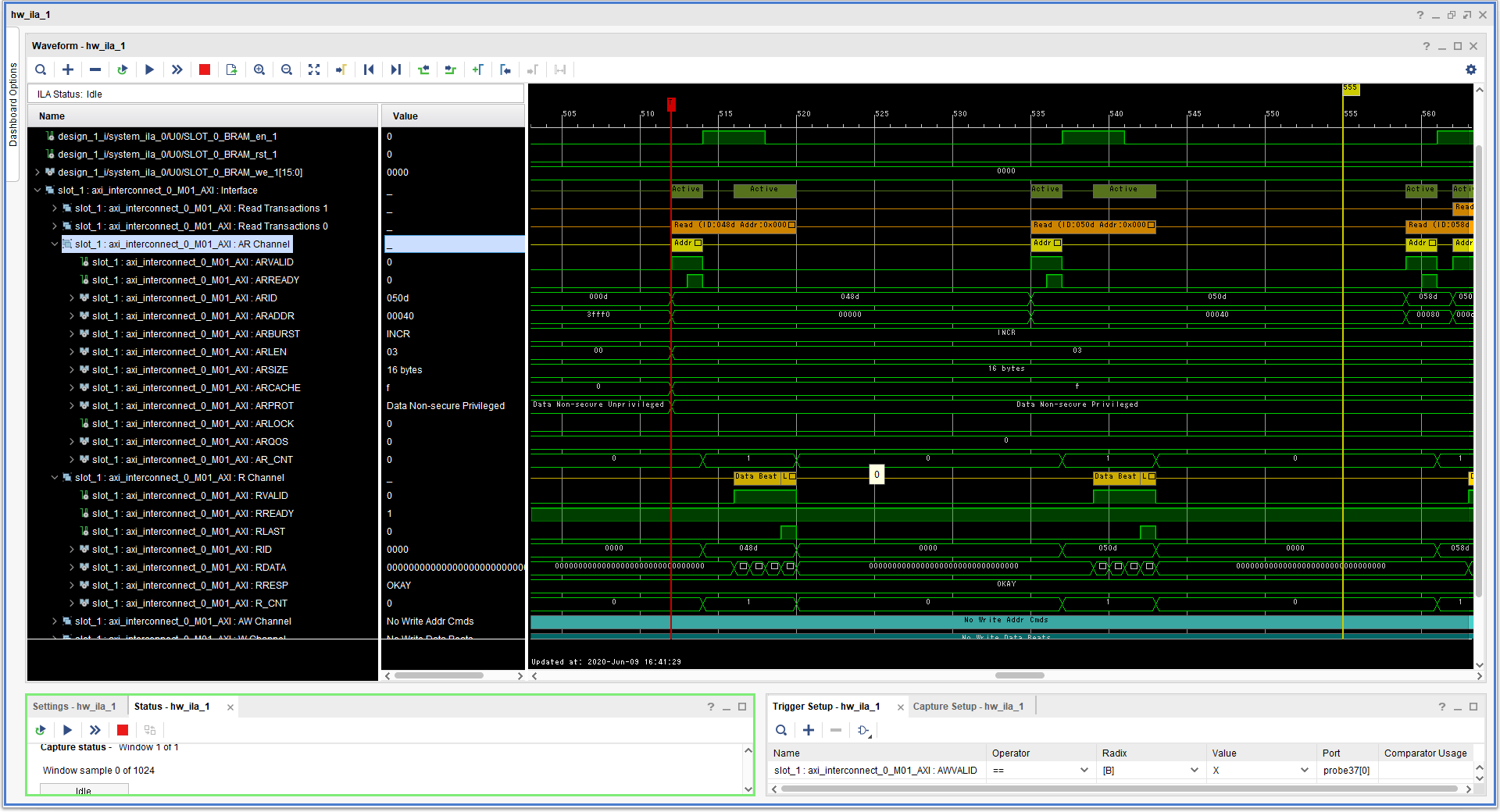Toggle auto re-trigger in the waveform toolbar

pyautogui.click(x=122, y=69)
